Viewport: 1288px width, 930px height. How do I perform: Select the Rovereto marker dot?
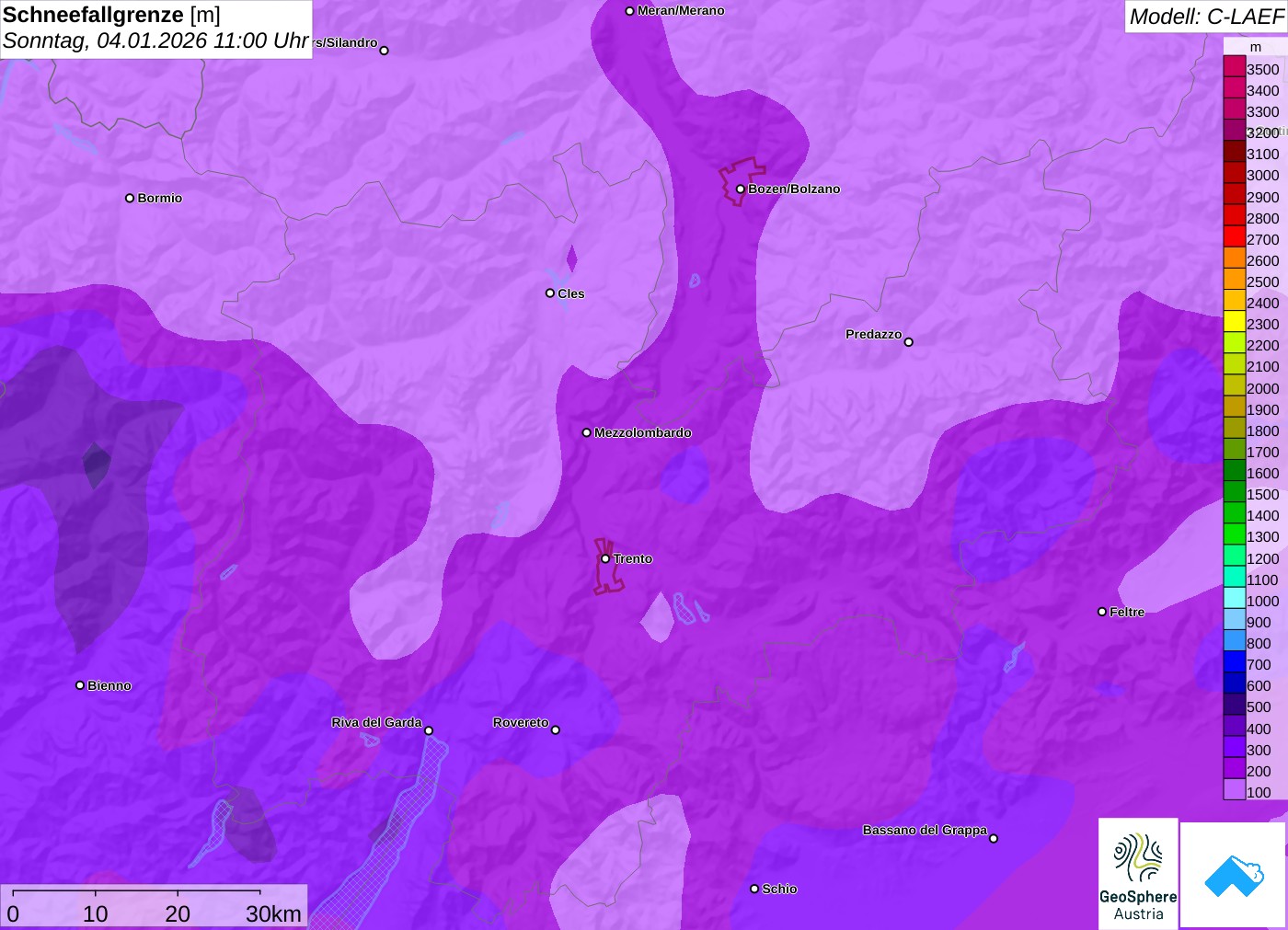(556, 730)
